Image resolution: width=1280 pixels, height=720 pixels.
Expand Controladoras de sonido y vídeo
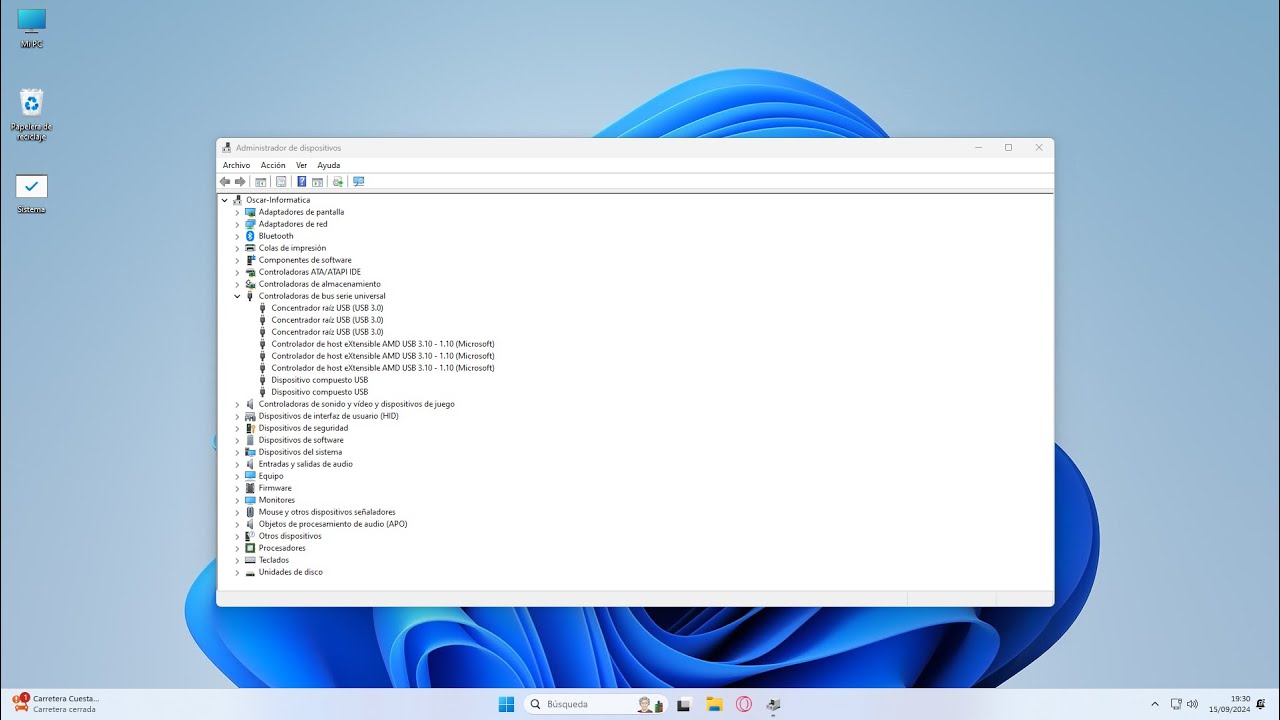click(x=238, y=404)
